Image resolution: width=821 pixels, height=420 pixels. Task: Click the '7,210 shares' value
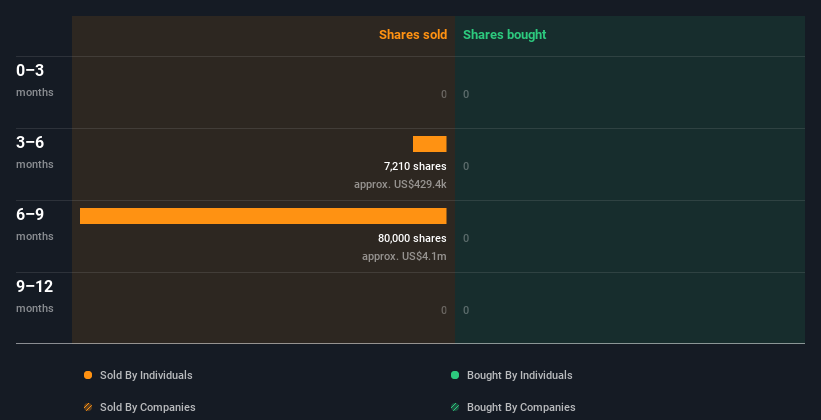(x=415, y=167)
